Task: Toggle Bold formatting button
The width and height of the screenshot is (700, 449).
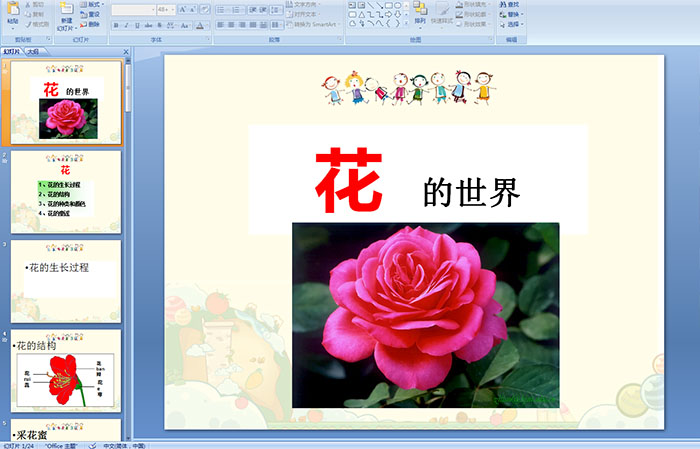Action: [x=115, y=25]
